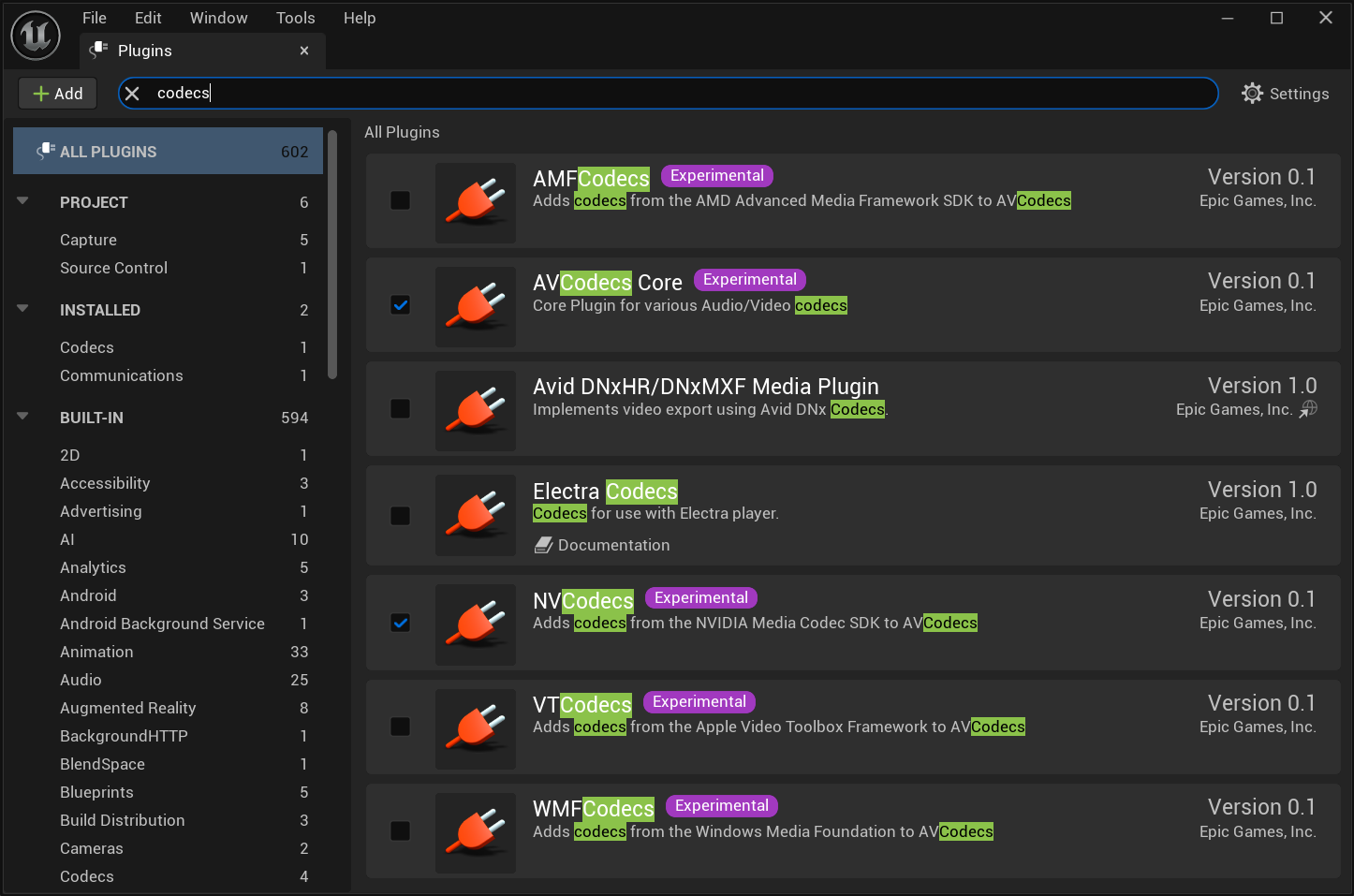Image resolution: width=1354 pixels, height=896 pixels.
Task: Disable the NVCodecs plugin checkbox
Action: click(x=400, y=623)
